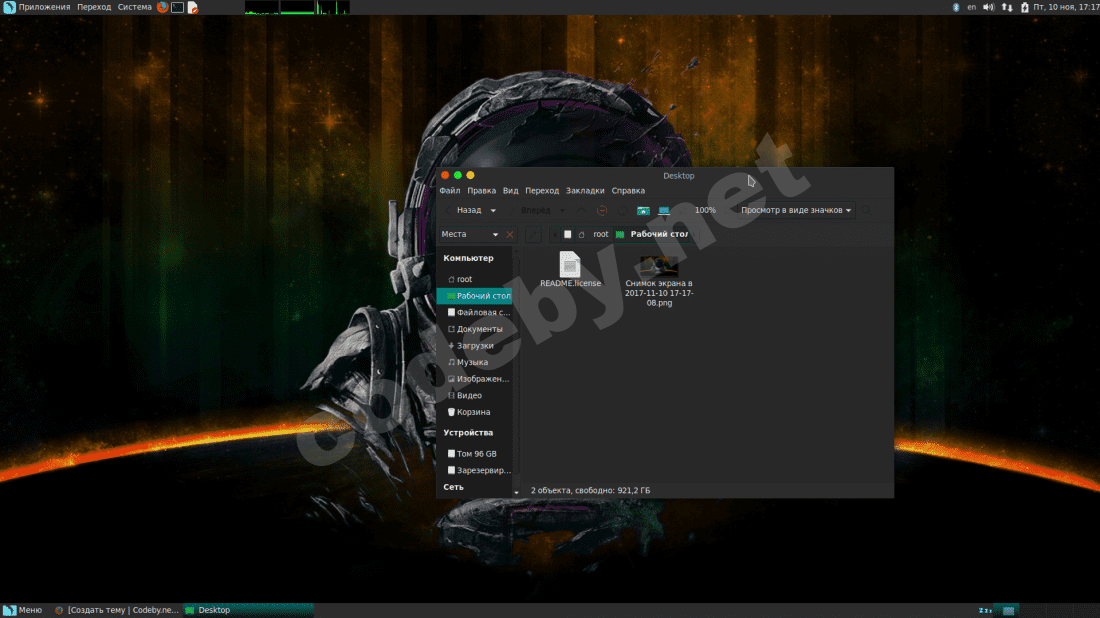Open the Вперёд history dropdown arrow

pyautogui.click(x=562, y=210)
